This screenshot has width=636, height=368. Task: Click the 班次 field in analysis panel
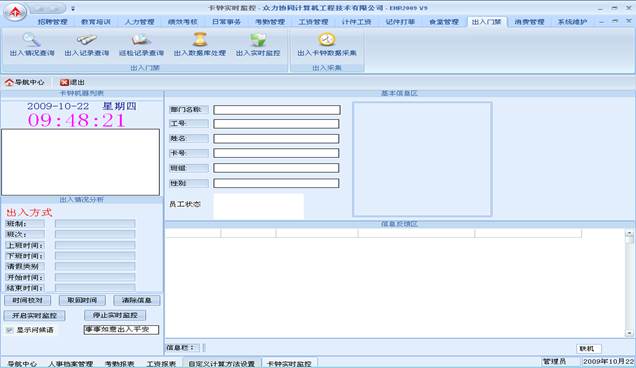click(95, 235)
